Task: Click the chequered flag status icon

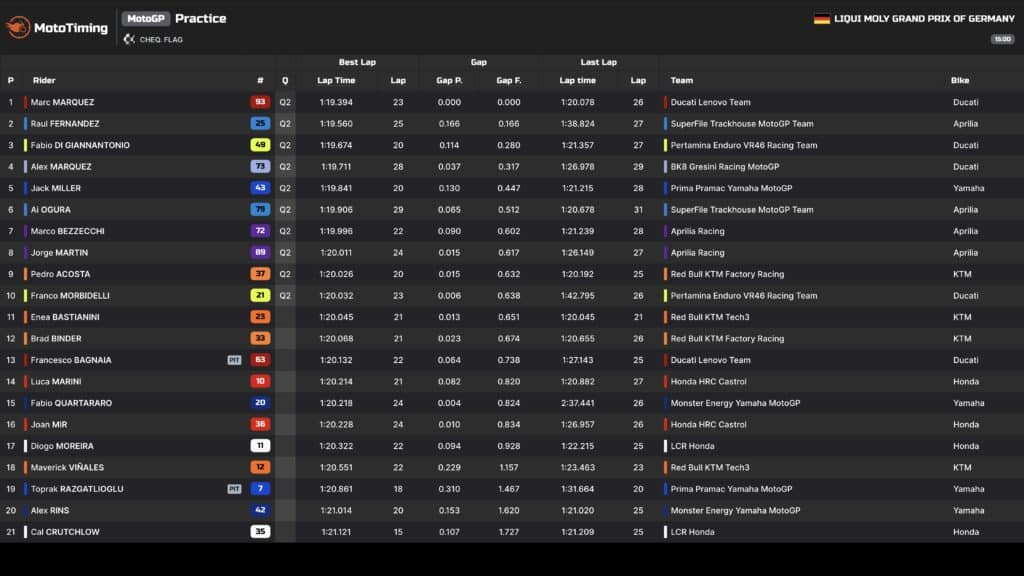Action: (x=129, y=39)
